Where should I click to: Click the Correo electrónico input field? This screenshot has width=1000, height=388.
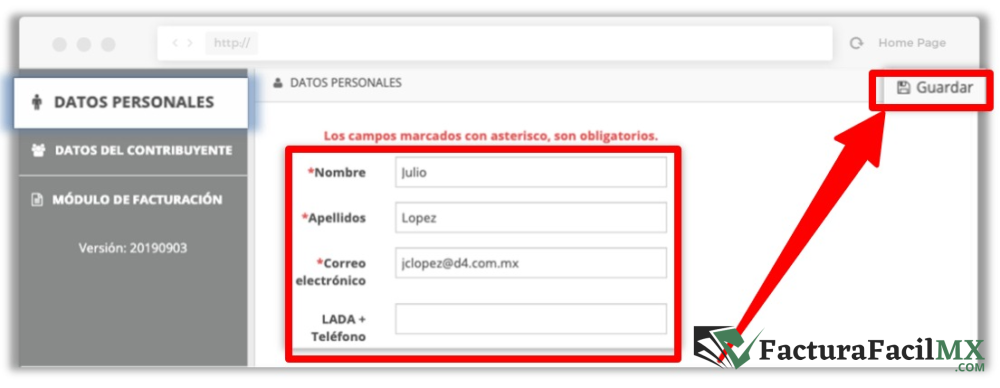[531, 263]
